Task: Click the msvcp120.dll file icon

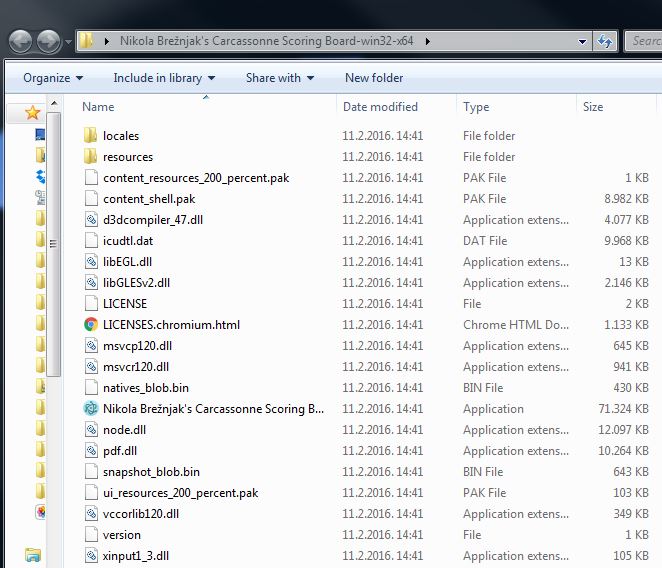Action: click(91, 346)
